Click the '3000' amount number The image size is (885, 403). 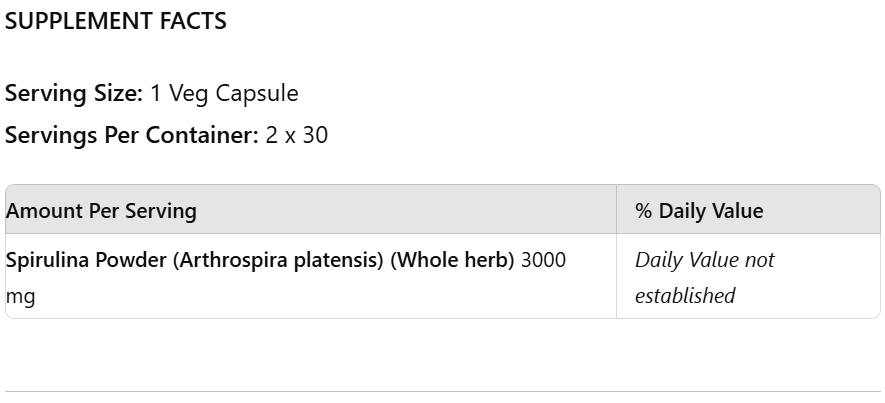point(544,260)
